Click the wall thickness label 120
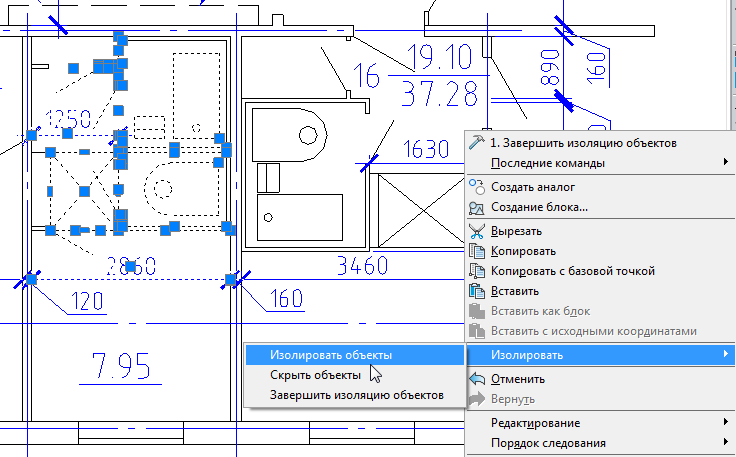Screen dimensions: 736x457 87,301
